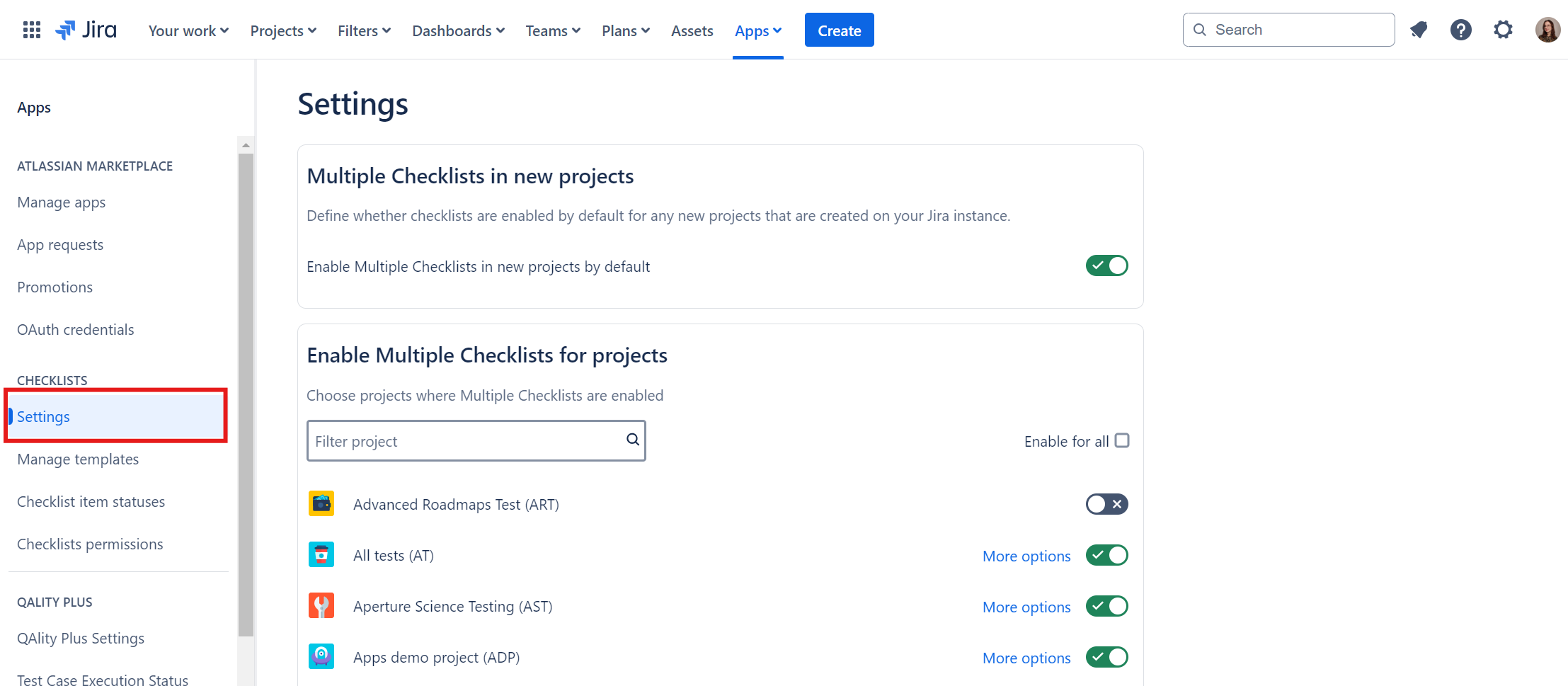Open the Assets menu item

pos(692,30)
